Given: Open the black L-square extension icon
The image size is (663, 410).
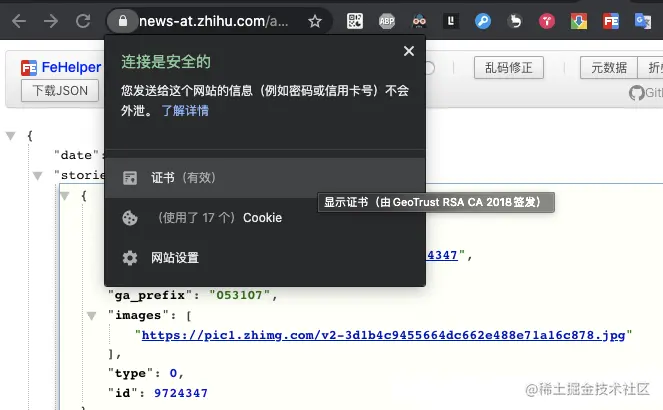Looking at the screenshot, I should pos(451,21).
